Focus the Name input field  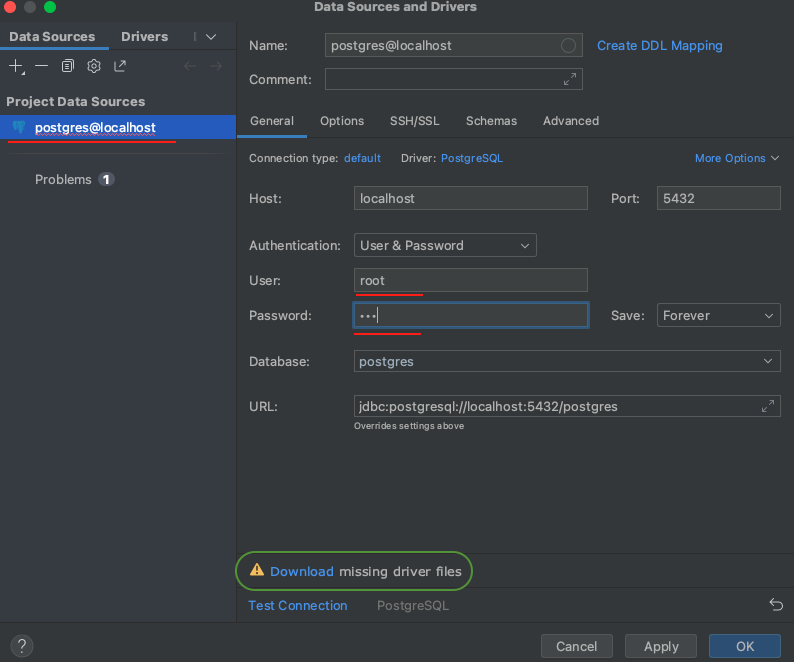[453, 46]
